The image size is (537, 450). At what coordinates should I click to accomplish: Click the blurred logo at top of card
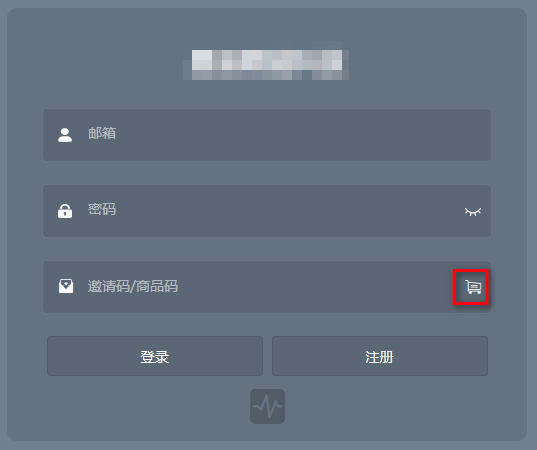[x=266, y=65]
